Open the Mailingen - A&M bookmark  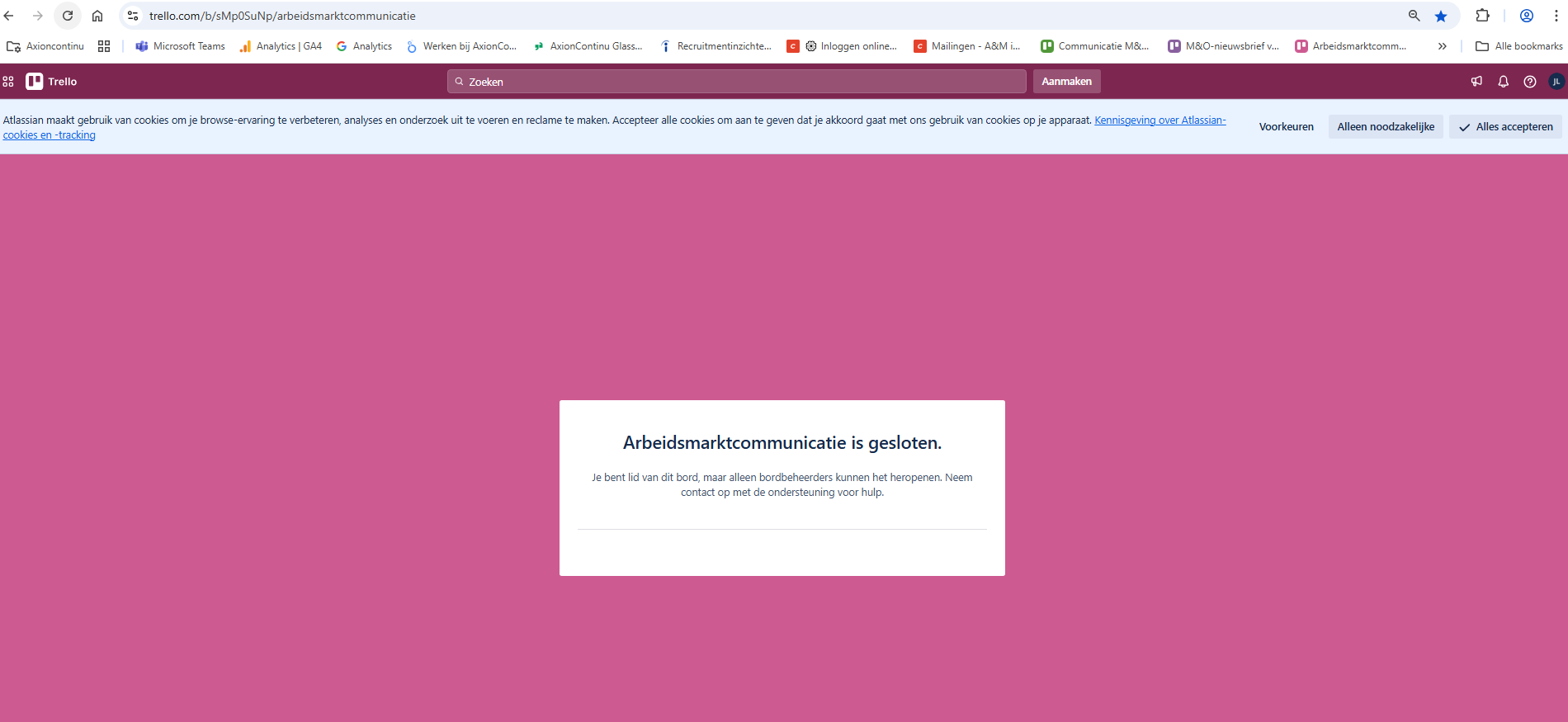967,46
